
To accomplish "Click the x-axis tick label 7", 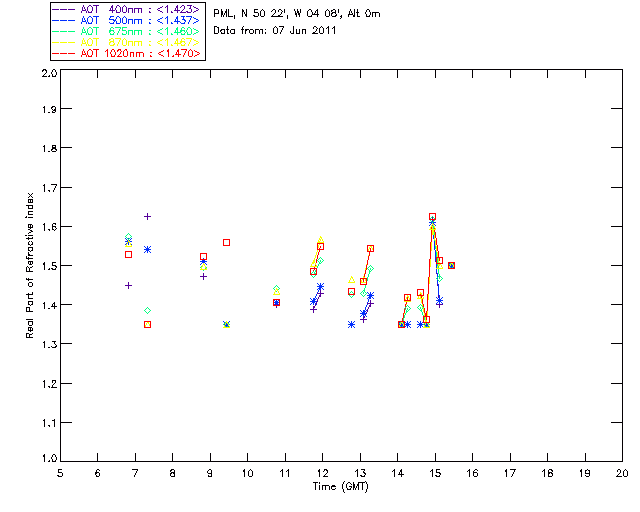I will click(x=135, y=473).
